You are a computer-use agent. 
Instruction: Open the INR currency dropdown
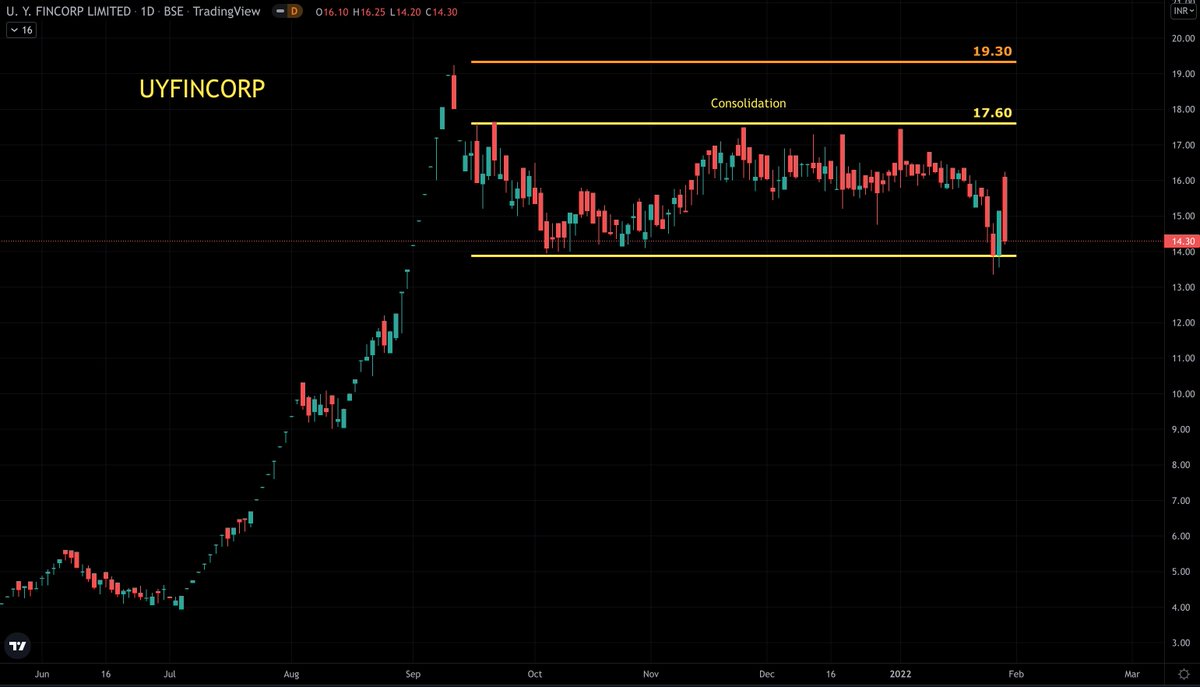point(1183,12)
